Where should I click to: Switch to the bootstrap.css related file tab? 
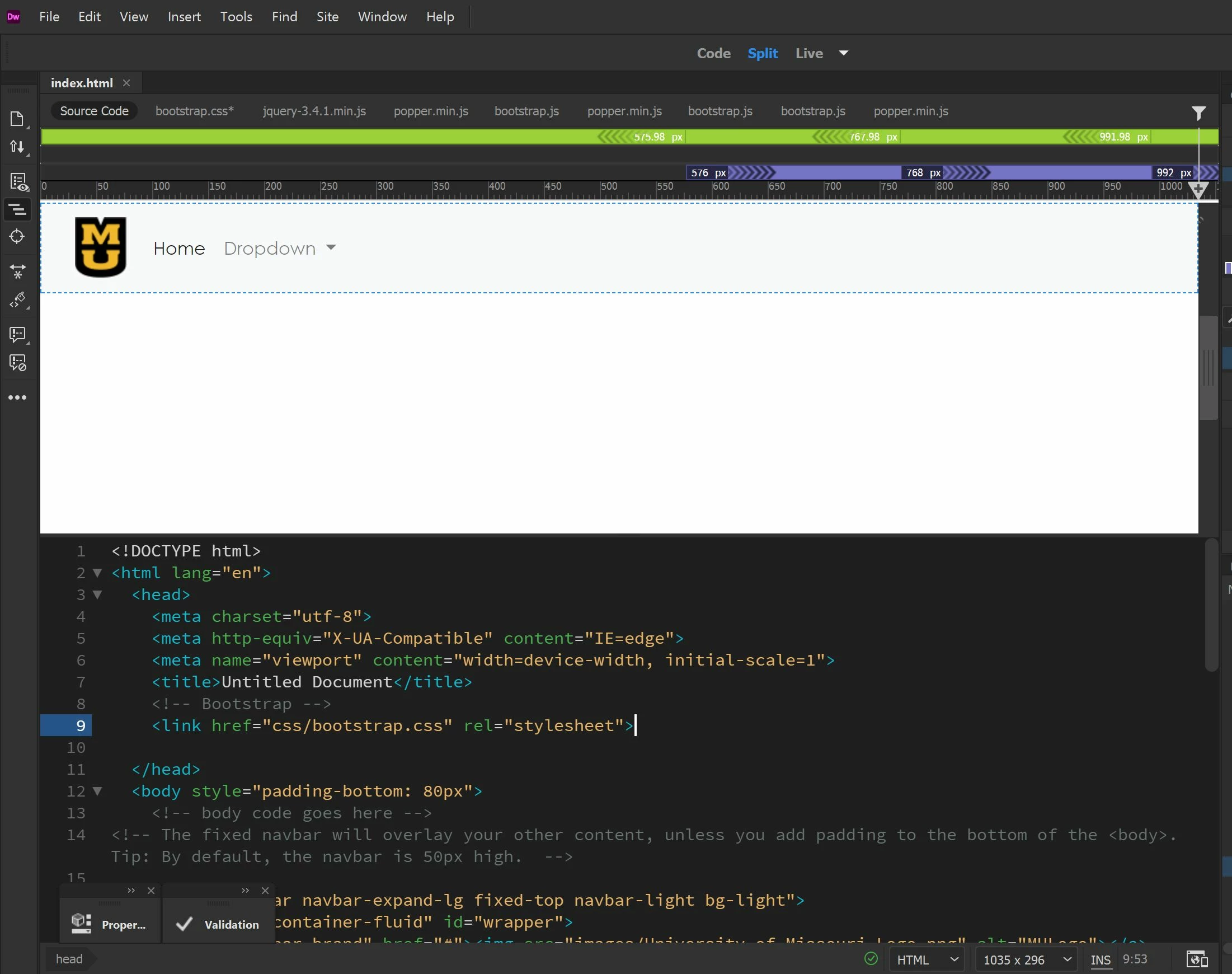pyautogui.click(x=194, y=111)
